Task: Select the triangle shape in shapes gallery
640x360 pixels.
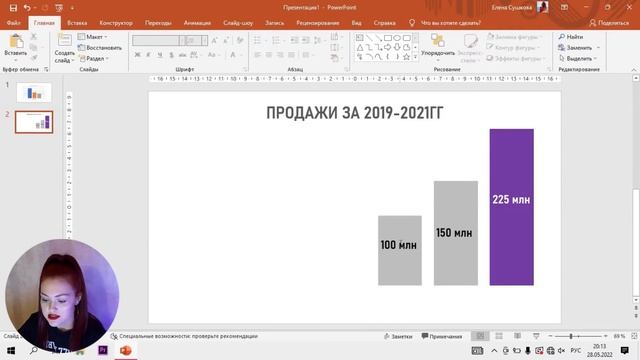Action: click(360, 47)
